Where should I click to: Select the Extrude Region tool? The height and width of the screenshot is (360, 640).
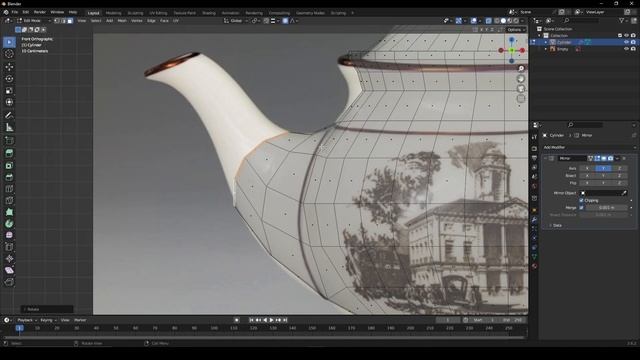pos(9,153)
